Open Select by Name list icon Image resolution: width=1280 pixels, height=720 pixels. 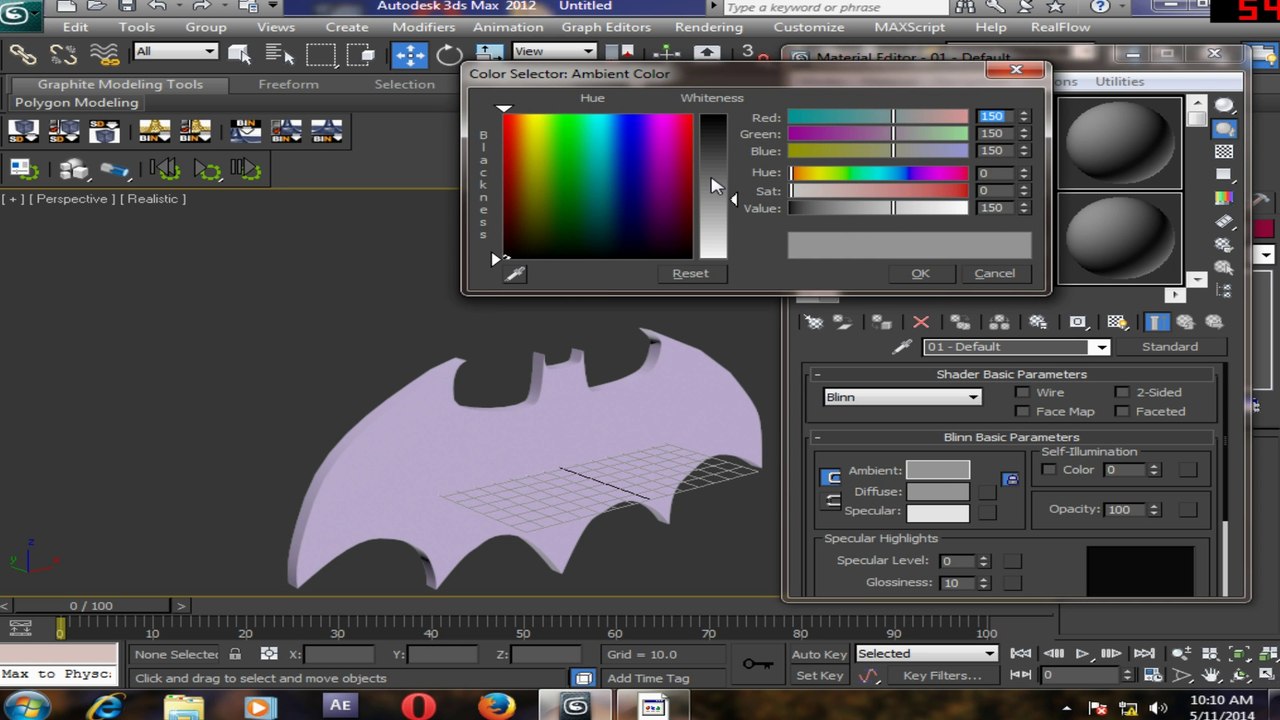point(279,54)
